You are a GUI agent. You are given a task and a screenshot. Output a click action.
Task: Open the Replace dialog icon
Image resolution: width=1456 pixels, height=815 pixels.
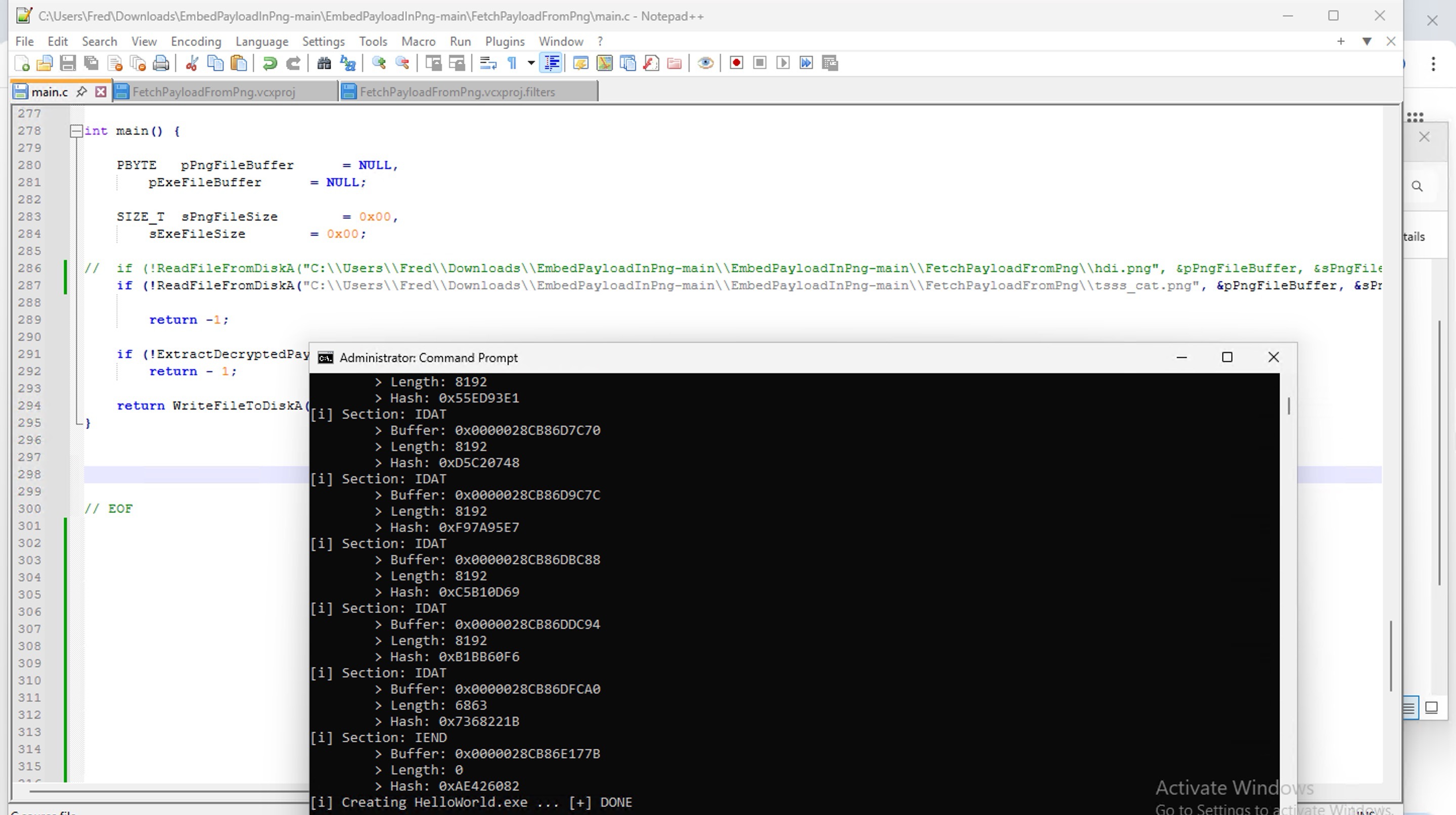(348, 63)
